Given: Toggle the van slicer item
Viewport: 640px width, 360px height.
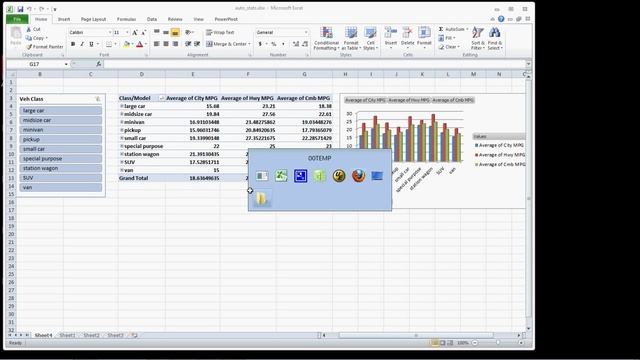Looking at the screenshot, I should [x=60, y=187].
